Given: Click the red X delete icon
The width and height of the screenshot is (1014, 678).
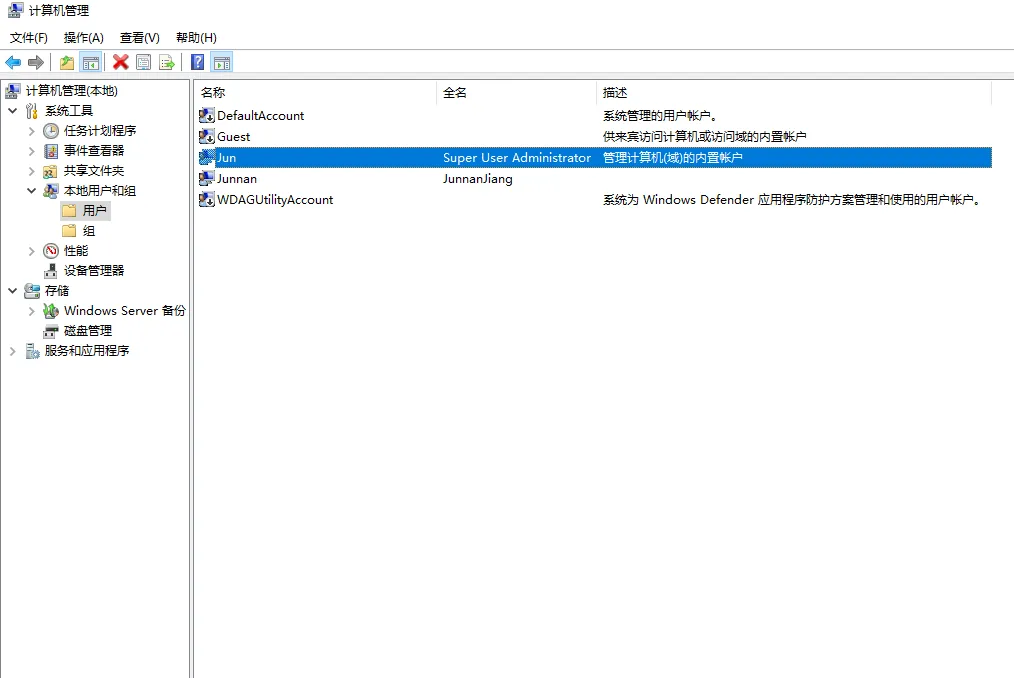Looking at the screenshot, I should tap(121, 63).
